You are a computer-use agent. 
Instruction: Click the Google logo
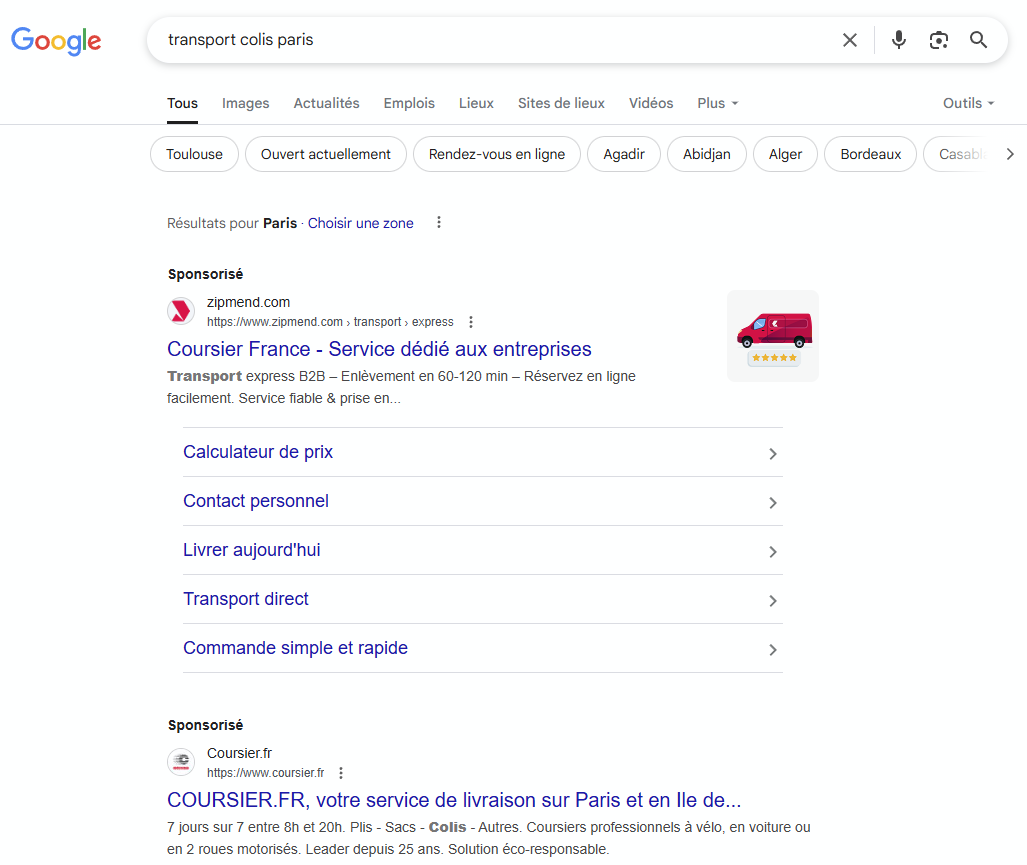point(56,40)
